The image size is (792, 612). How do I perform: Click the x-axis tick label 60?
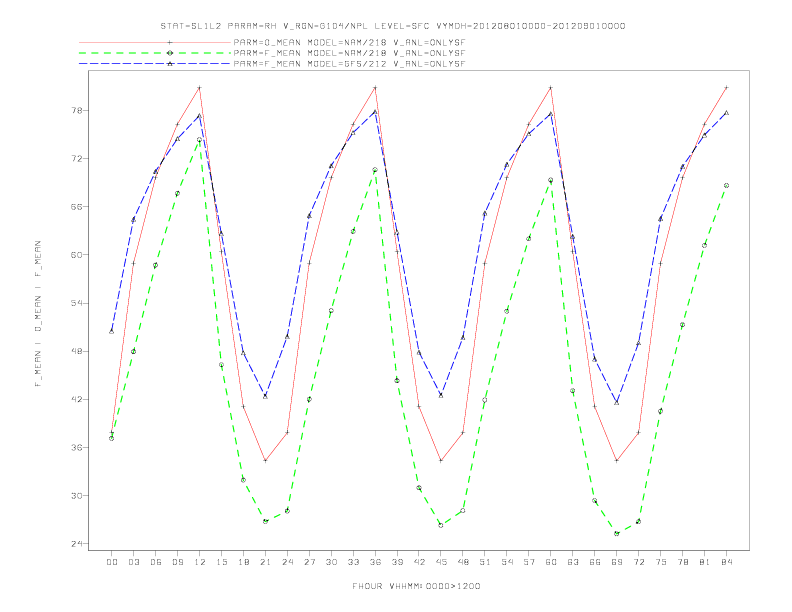click(x=551, y=562)
